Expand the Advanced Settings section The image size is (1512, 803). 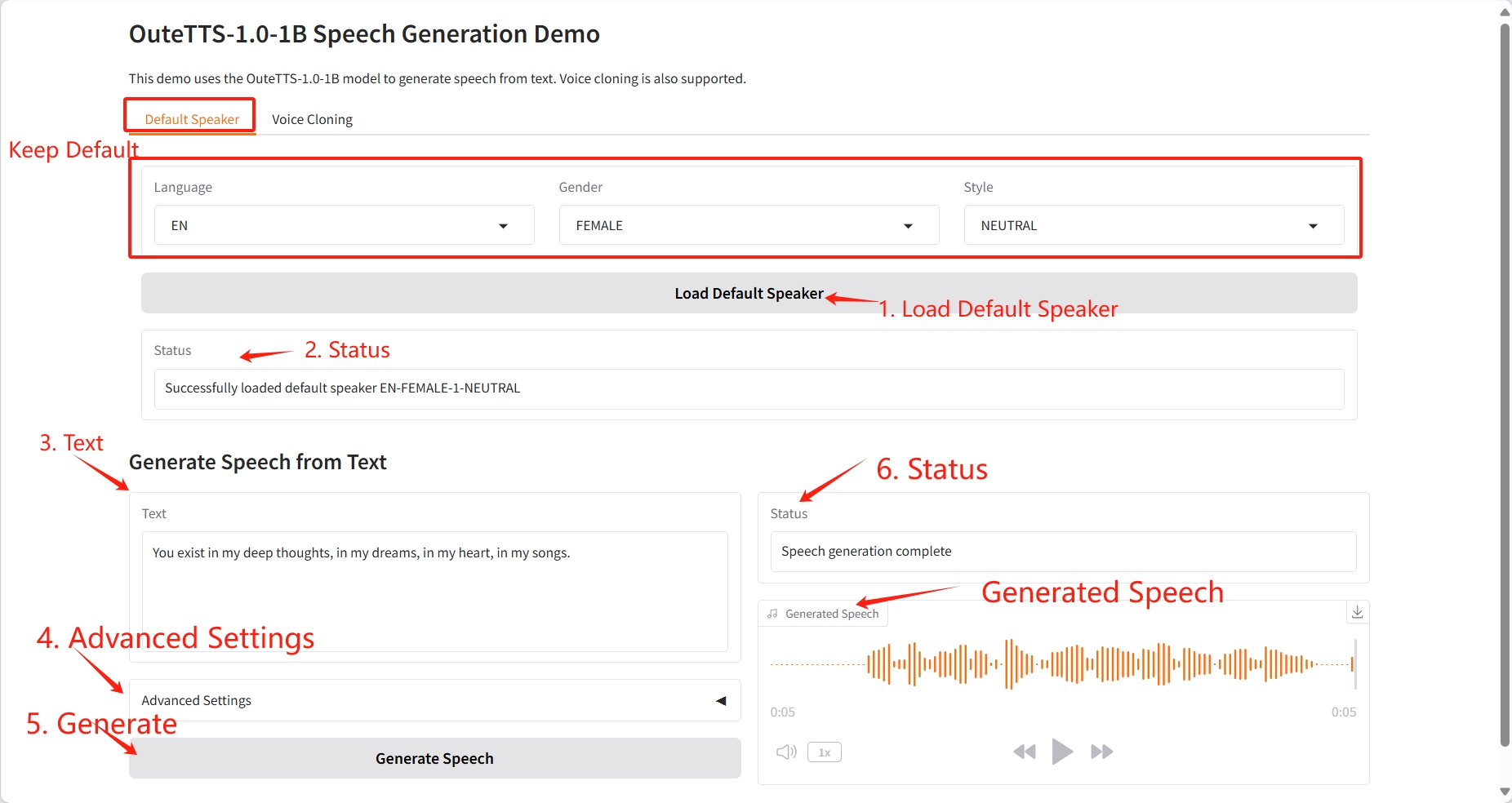pyautogui.click(x=434, y=700)
